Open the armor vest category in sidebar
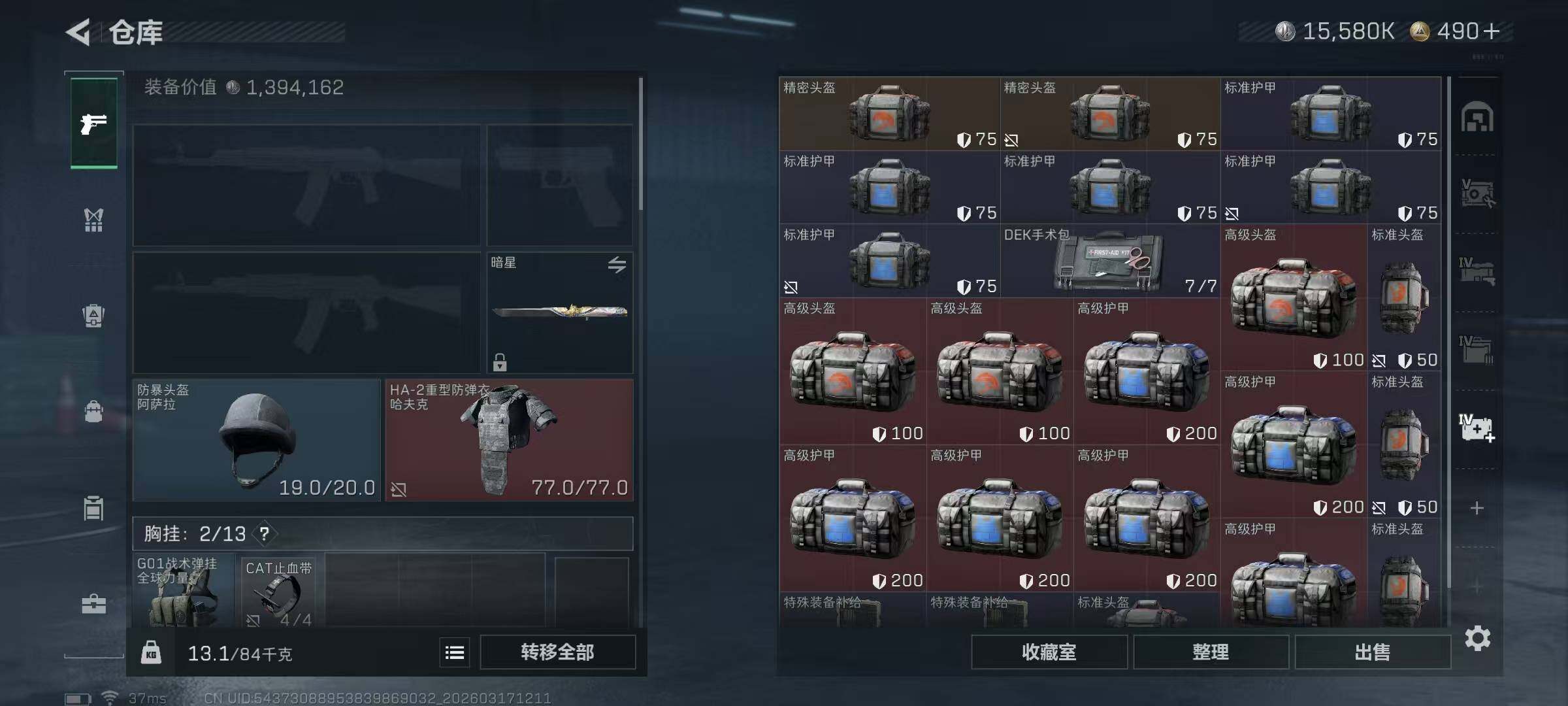 94,220
